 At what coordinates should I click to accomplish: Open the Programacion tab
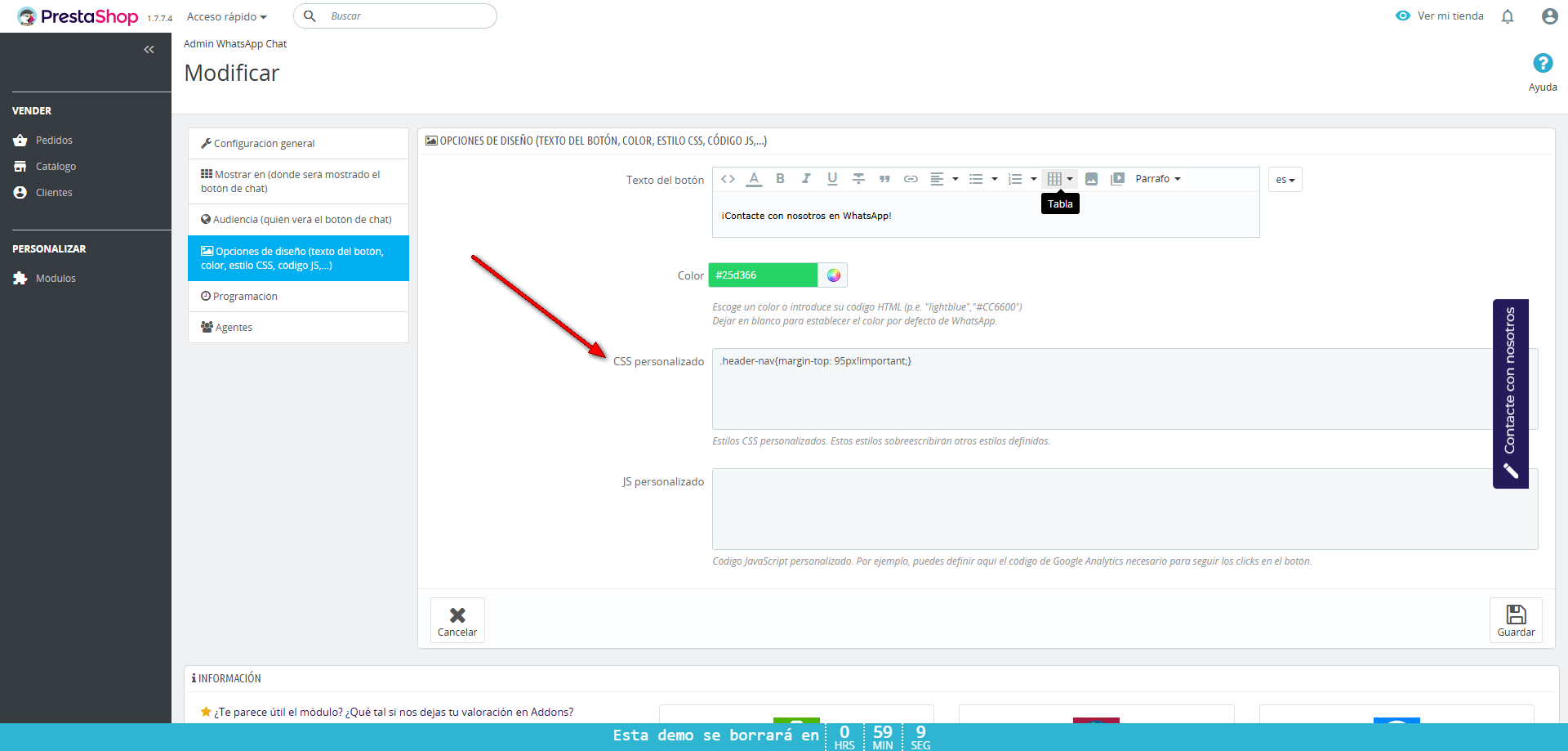(298, 297)
